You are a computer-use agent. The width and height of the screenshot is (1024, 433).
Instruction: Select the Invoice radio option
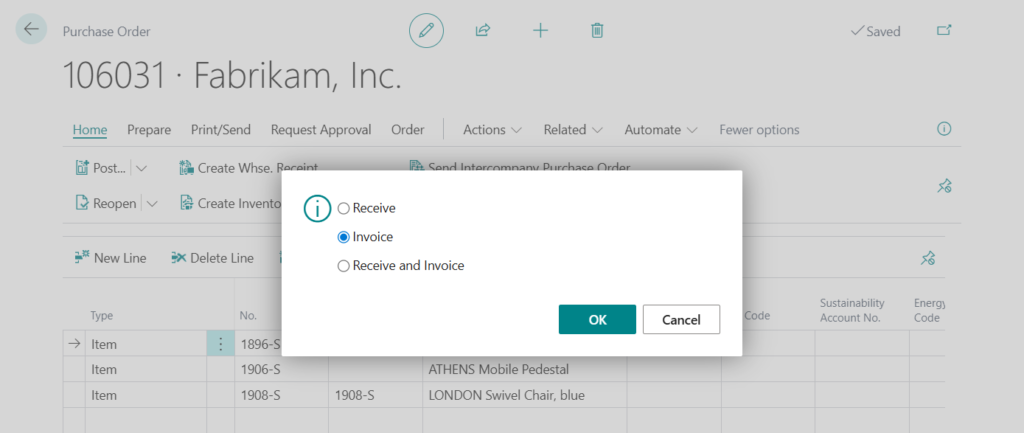[x=344, y=237]
